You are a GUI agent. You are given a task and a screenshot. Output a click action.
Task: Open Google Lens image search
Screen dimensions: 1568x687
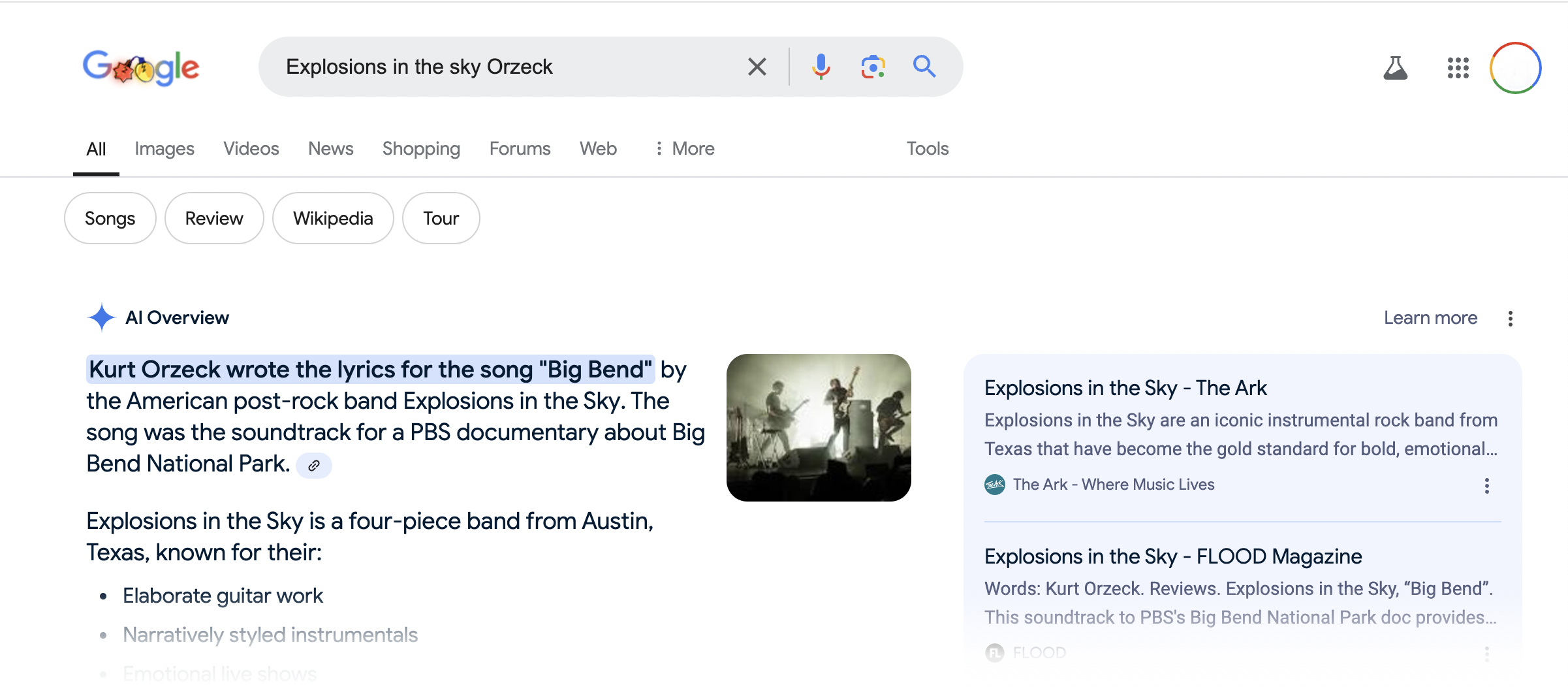pyautogui.click(x=873, y=67)
